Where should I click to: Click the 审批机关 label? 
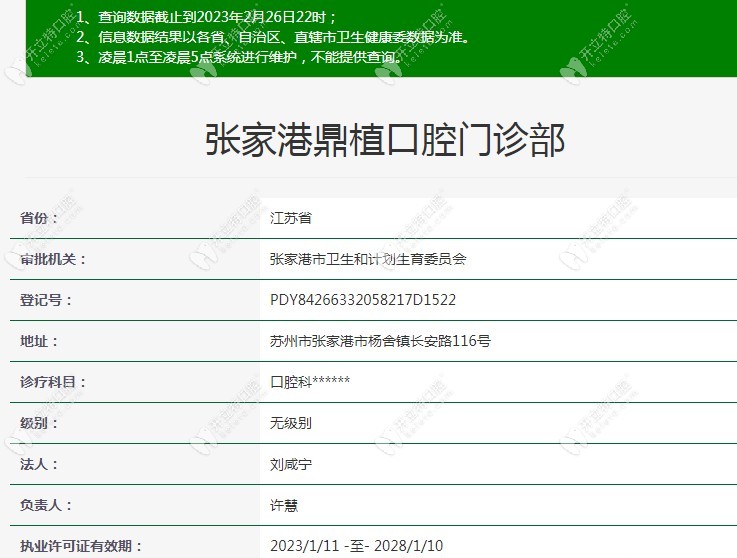pos(53,259)
